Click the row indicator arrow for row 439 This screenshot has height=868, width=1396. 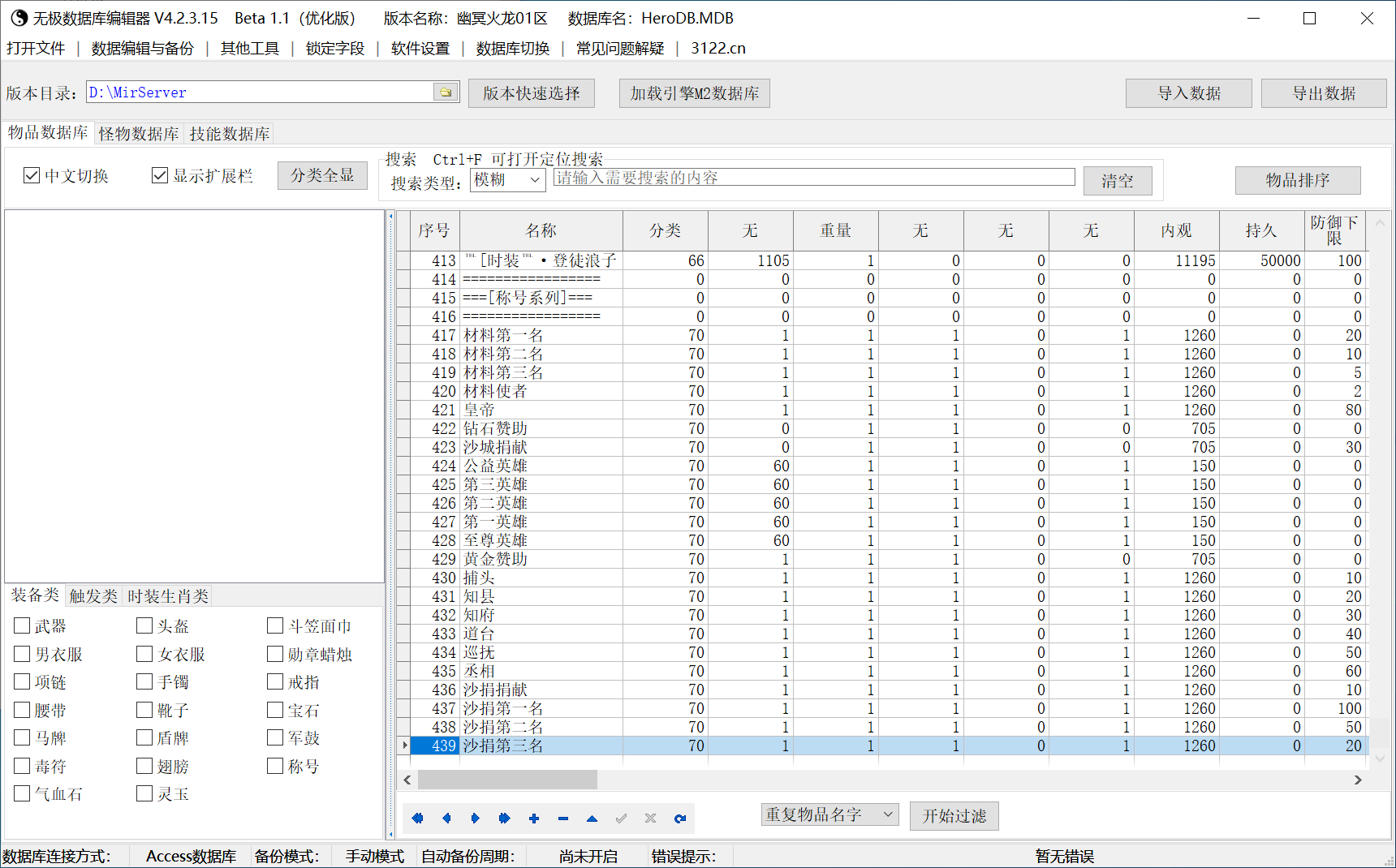(404, 746)
